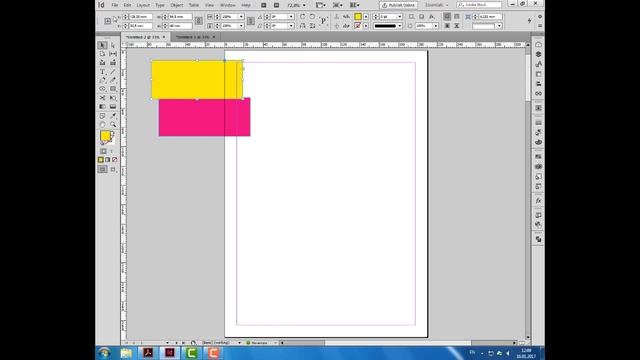This screenshot has width=640, height=360.
Task: Select the Gradient Feather tool
Action: [113, 107]
